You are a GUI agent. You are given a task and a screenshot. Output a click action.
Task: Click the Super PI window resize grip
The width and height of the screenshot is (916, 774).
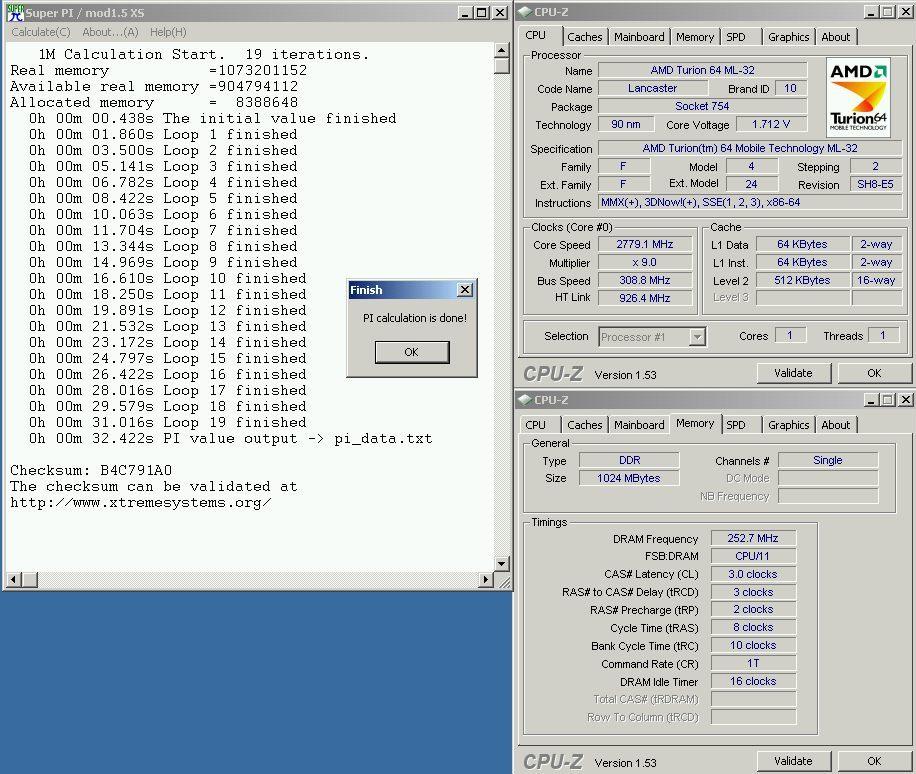(503, 580)
